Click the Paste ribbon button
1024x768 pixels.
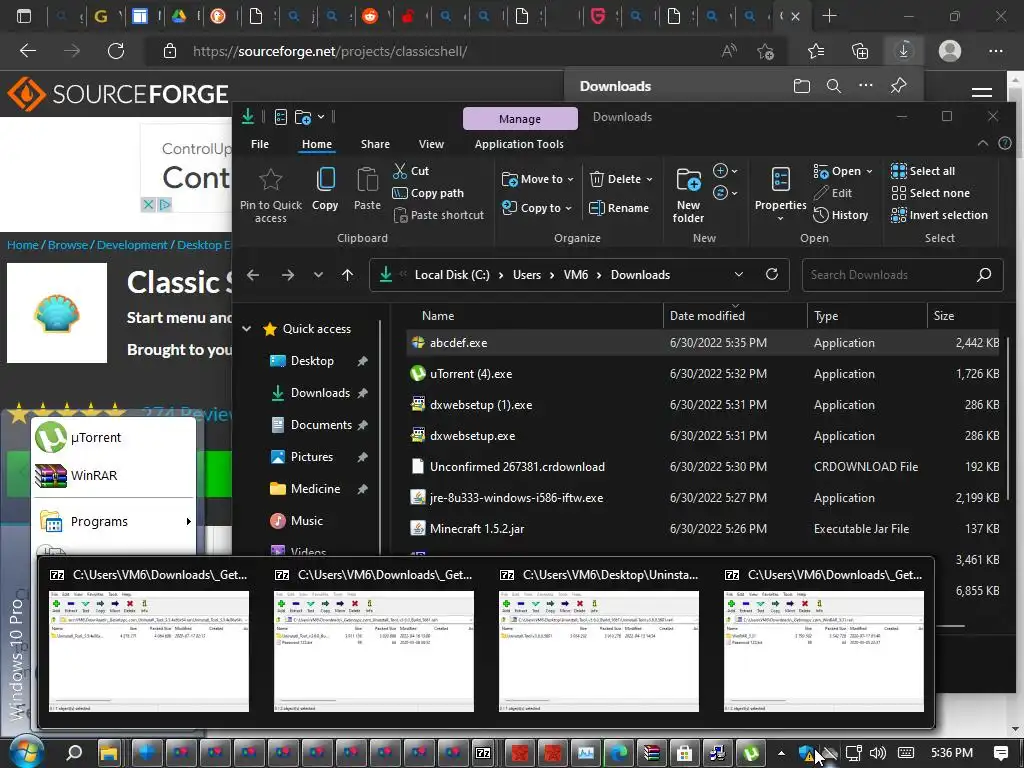(x=367, y=189)
